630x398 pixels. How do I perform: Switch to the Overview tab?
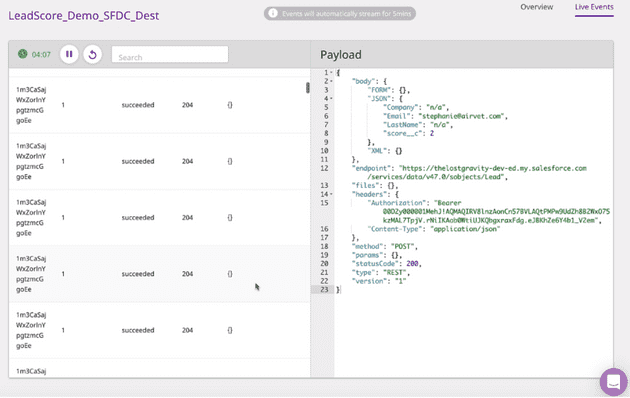pos(536,7)
